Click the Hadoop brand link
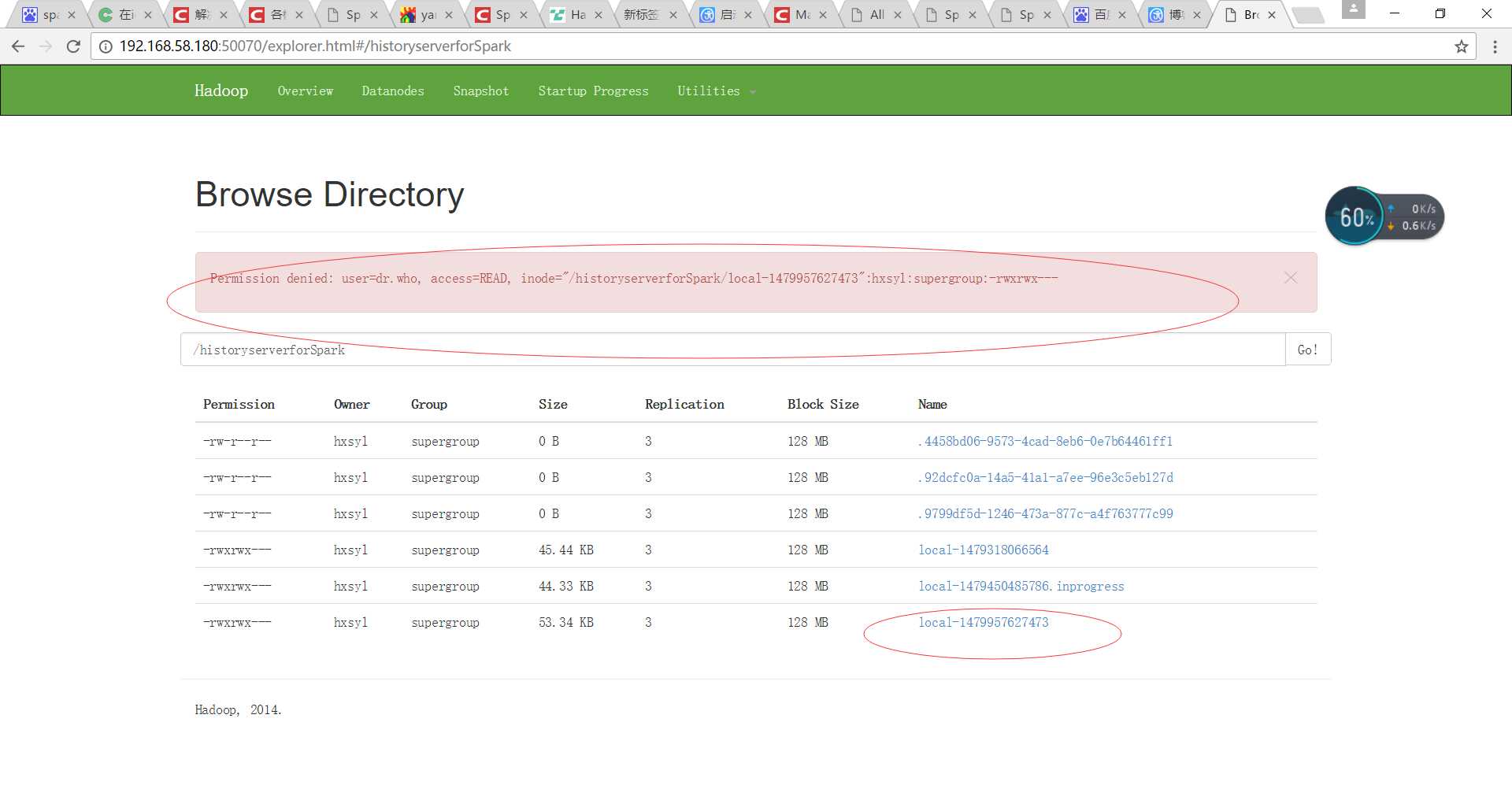1512x811 pixels. [x=221, y=91]
